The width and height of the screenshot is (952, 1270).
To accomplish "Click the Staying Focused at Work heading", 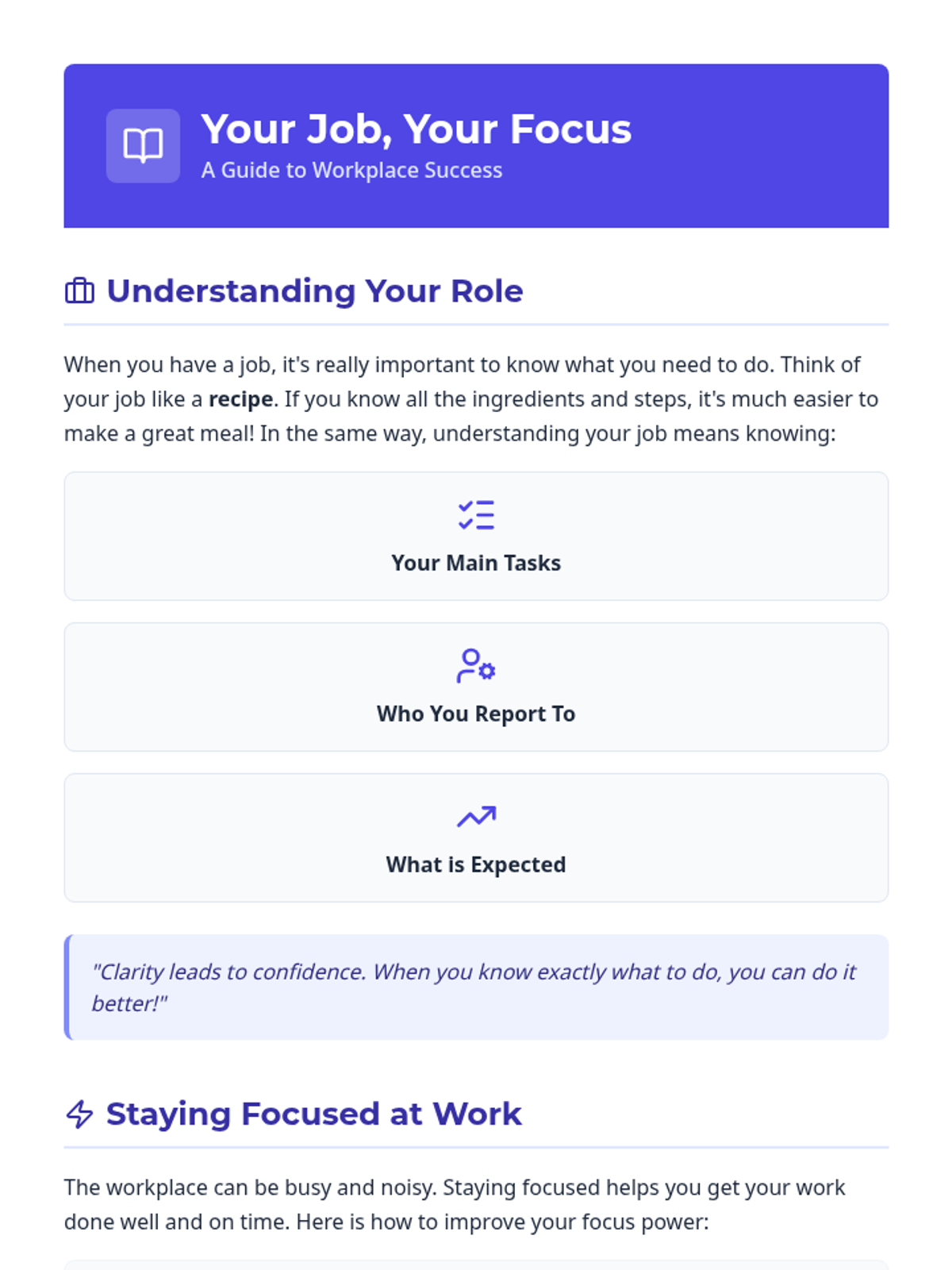I will 314,1114.
